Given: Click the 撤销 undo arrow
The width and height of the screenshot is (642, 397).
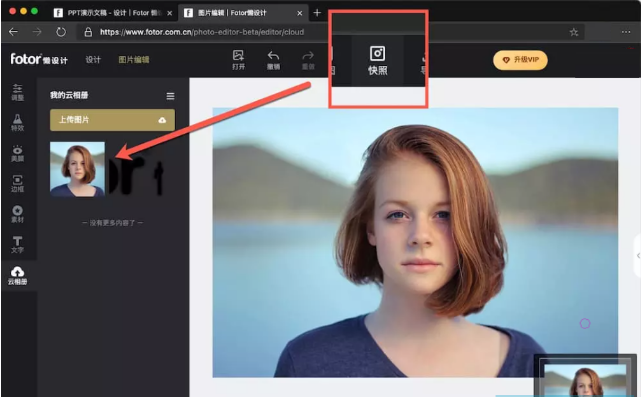Looking at the screenshot, I should [274, 60].
